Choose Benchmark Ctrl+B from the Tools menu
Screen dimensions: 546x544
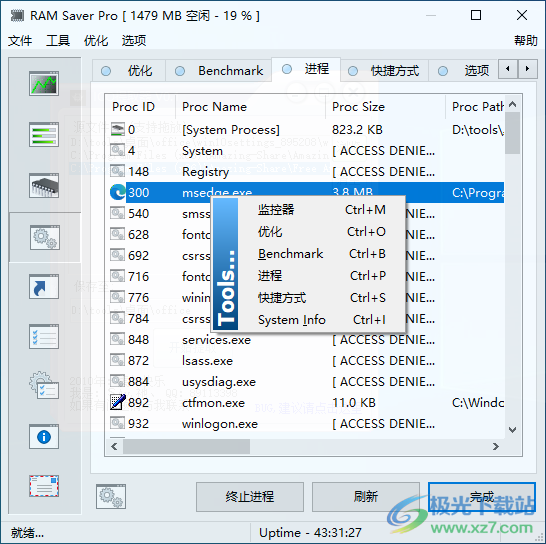322,254
